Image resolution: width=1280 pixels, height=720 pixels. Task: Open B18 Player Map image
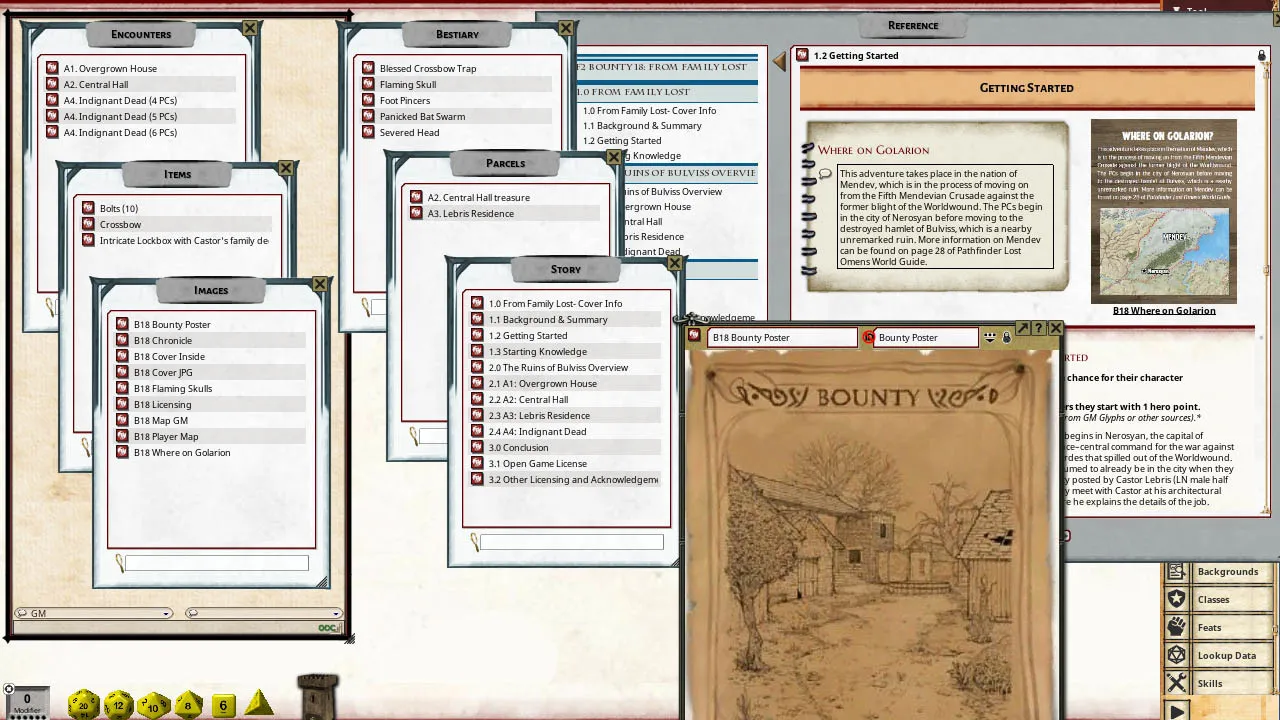pos(166,437)
